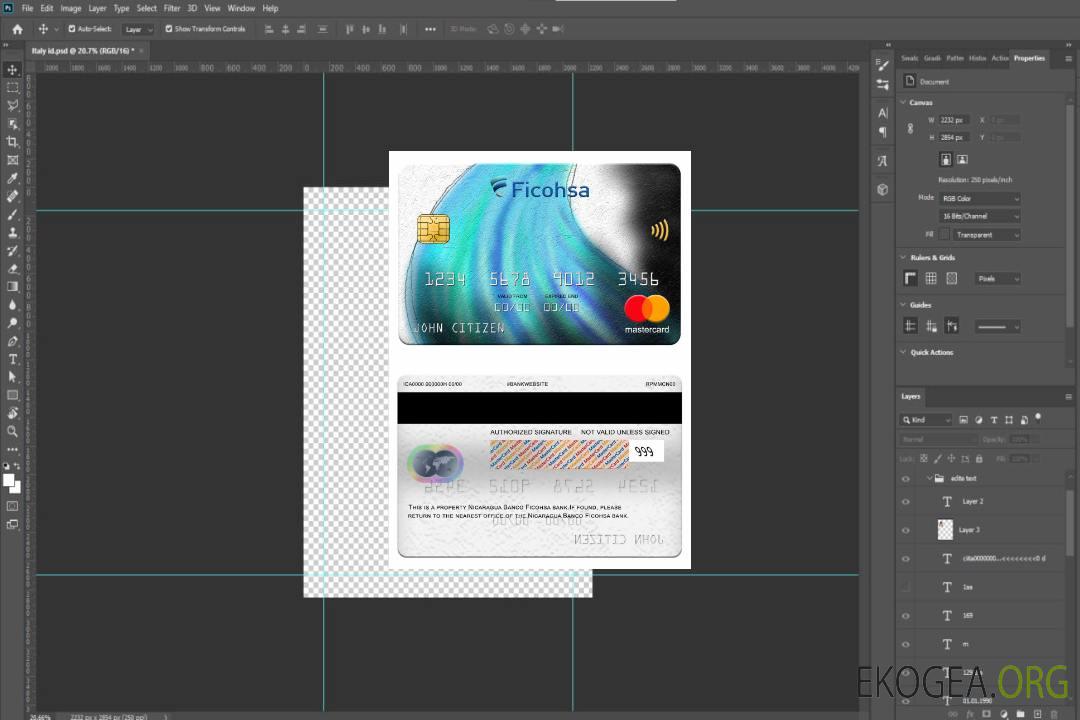This screenshot has width=1080, height=720.
Task: Click the canvas Fill color swatch
Action: pos(944,235)
